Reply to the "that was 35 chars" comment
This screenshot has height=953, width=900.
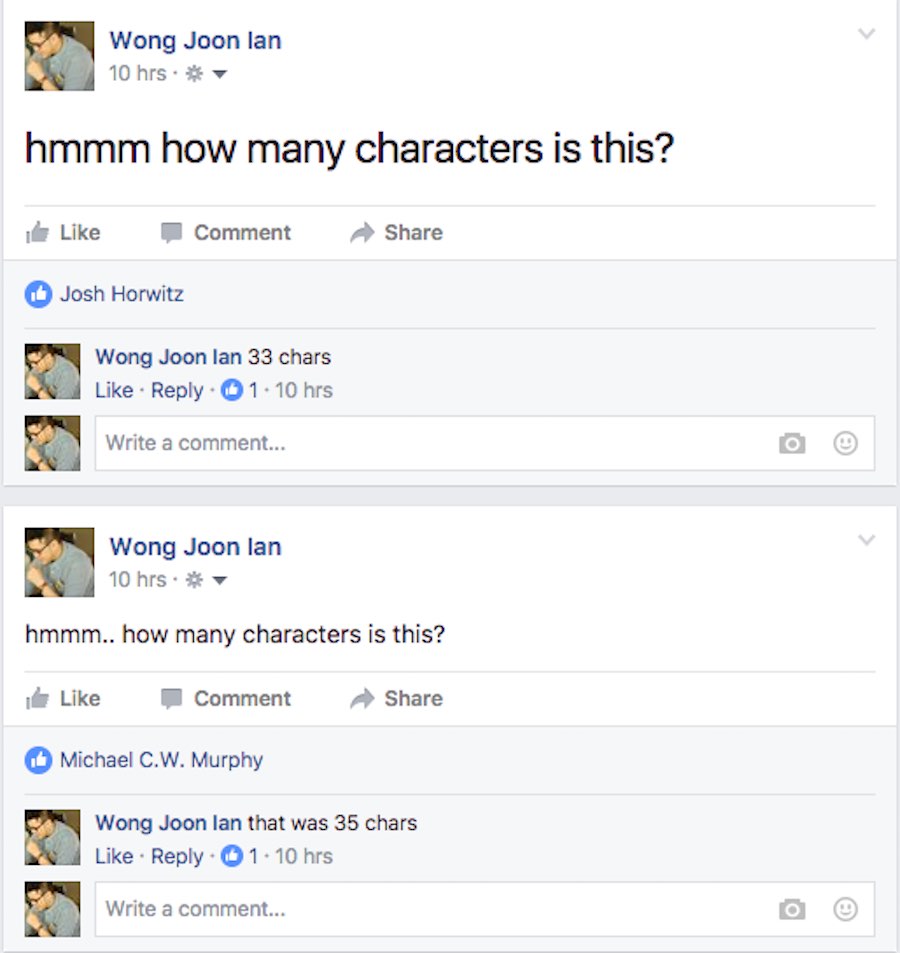click(177, 856)
